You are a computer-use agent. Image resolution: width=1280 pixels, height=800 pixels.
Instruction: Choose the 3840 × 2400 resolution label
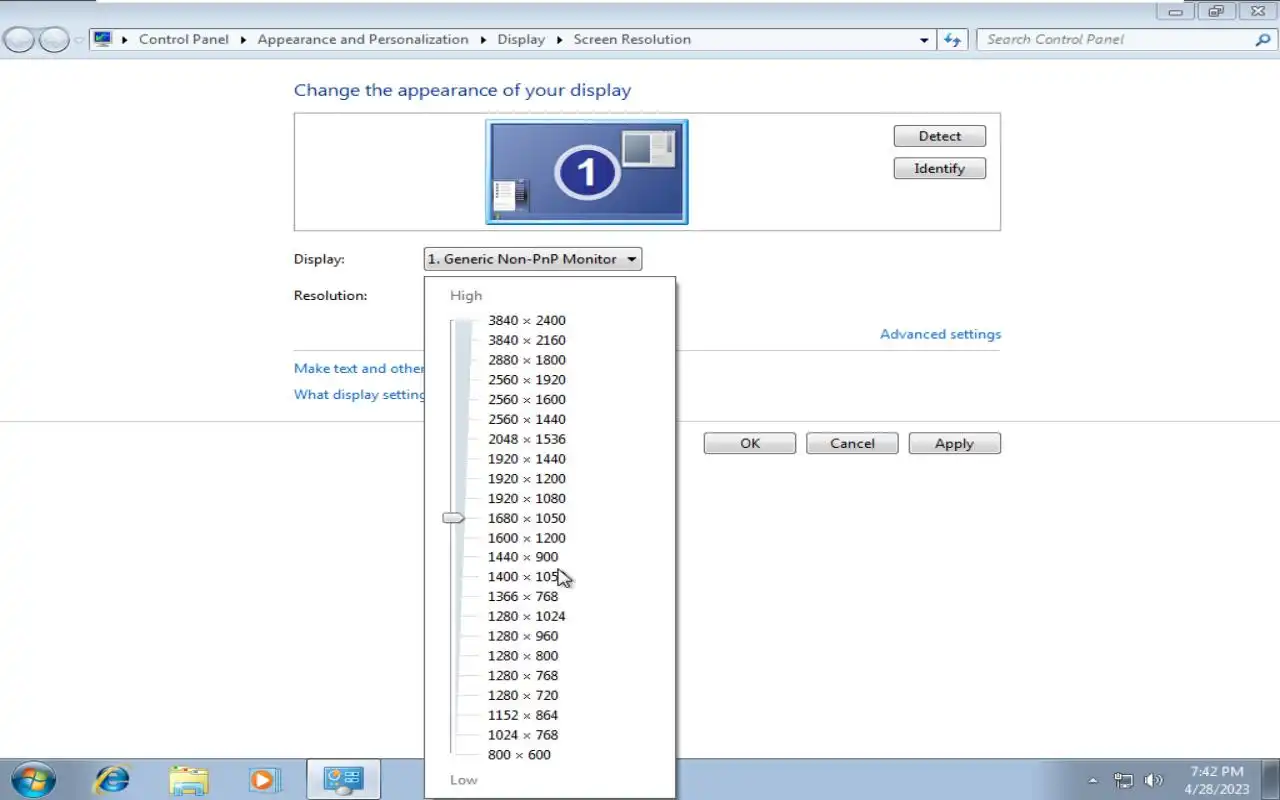[x=527, y=320]
